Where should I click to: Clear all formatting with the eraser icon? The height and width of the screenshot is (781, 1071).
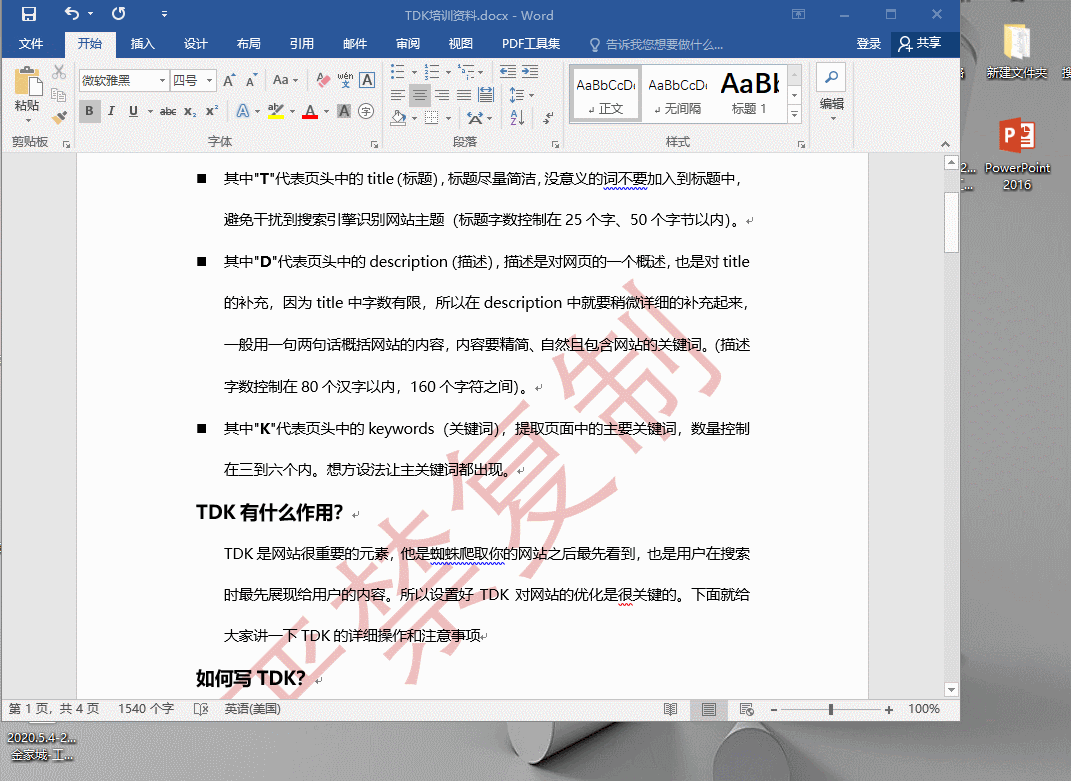[x=321, y=79]
